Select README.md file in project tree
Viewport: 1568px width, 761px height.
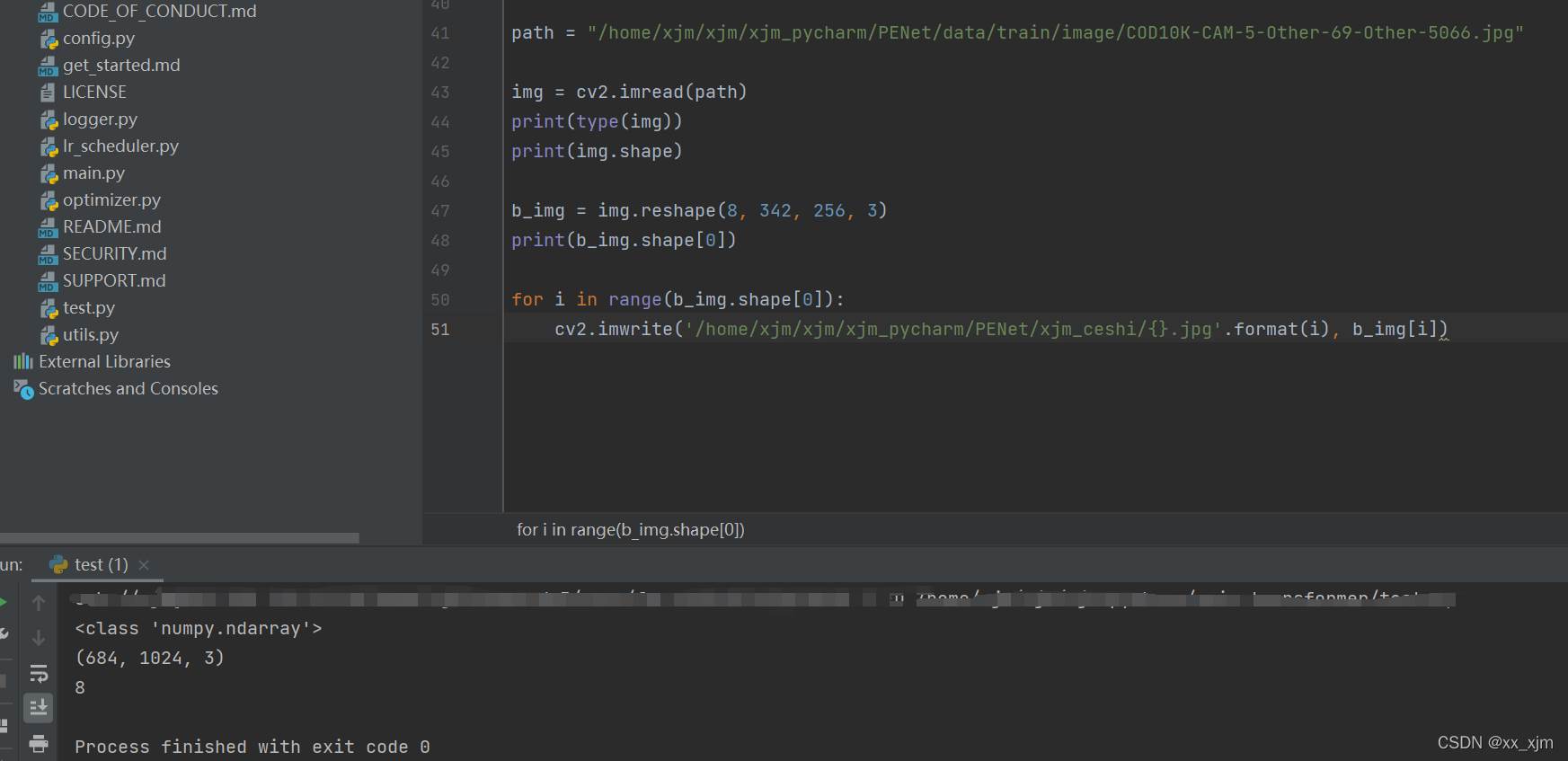coord(111,227)
